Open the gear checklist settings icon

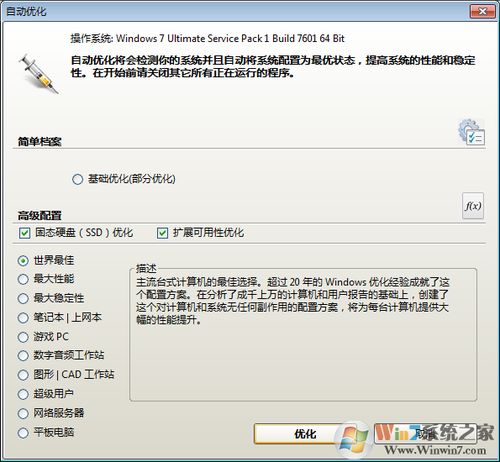[x=472, y=132]
